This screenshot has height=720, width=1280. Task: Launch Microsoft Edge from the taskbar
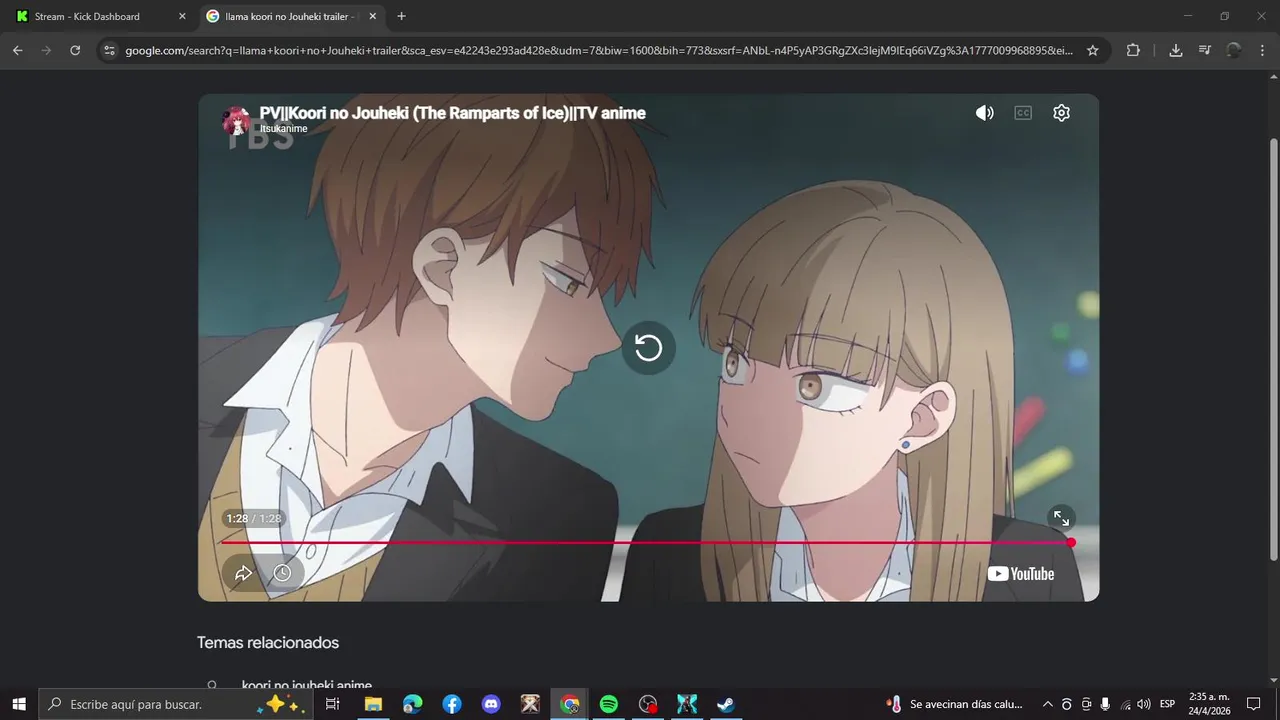(x=412, y=704)
